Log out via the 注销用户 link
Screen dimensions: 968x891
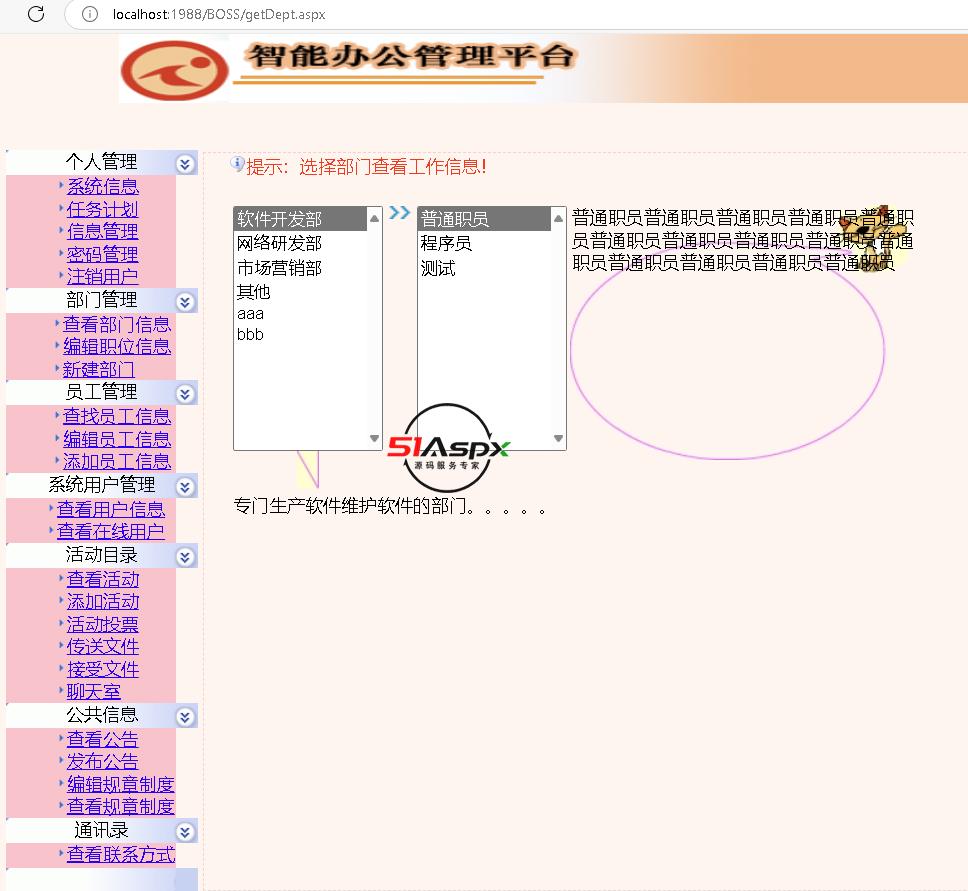pyautogui.click(x=102, y=277)
